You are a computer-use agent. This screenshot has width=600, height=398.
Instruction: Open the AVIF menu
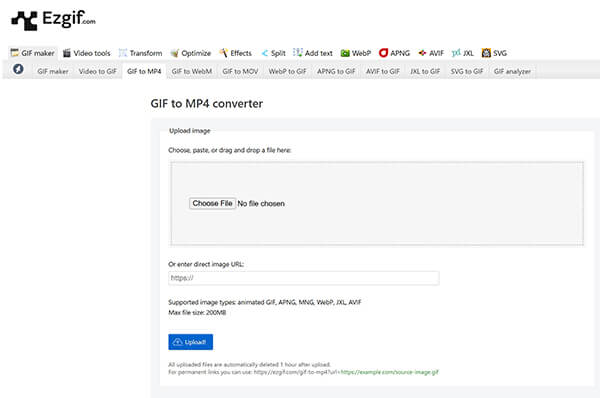coord(431,53)
